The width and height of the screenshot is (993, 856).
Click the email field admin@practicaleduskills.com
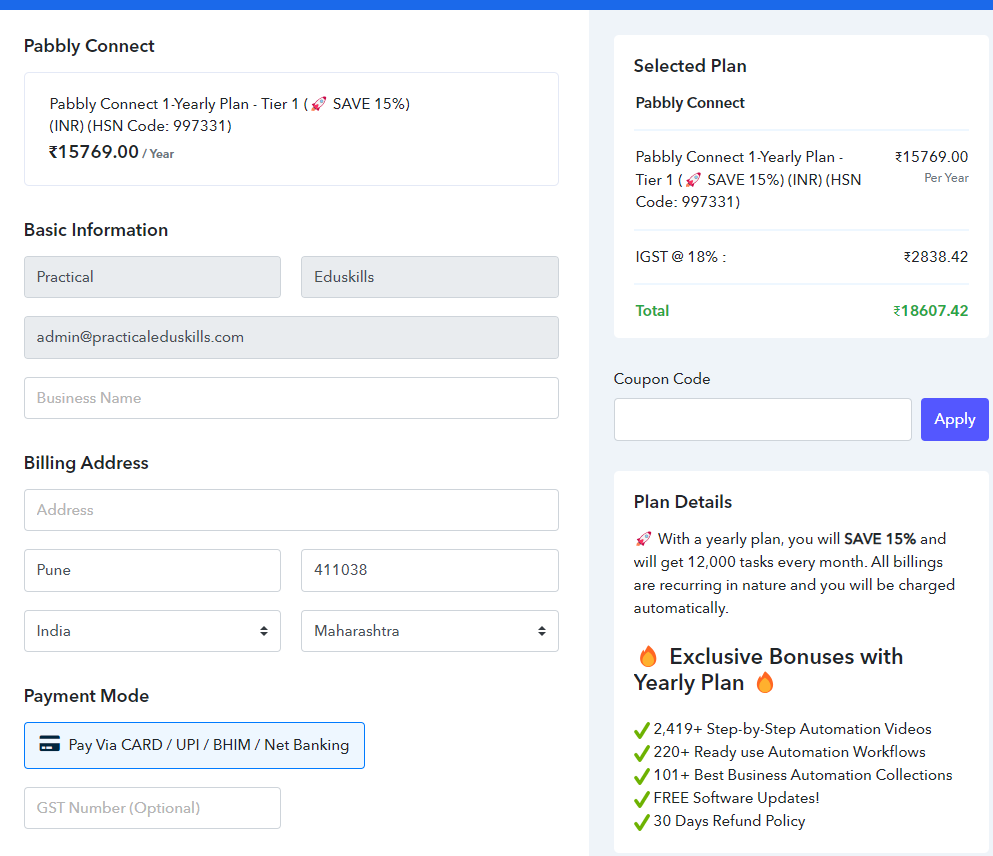pyautogui.click(x=291, y=337)
